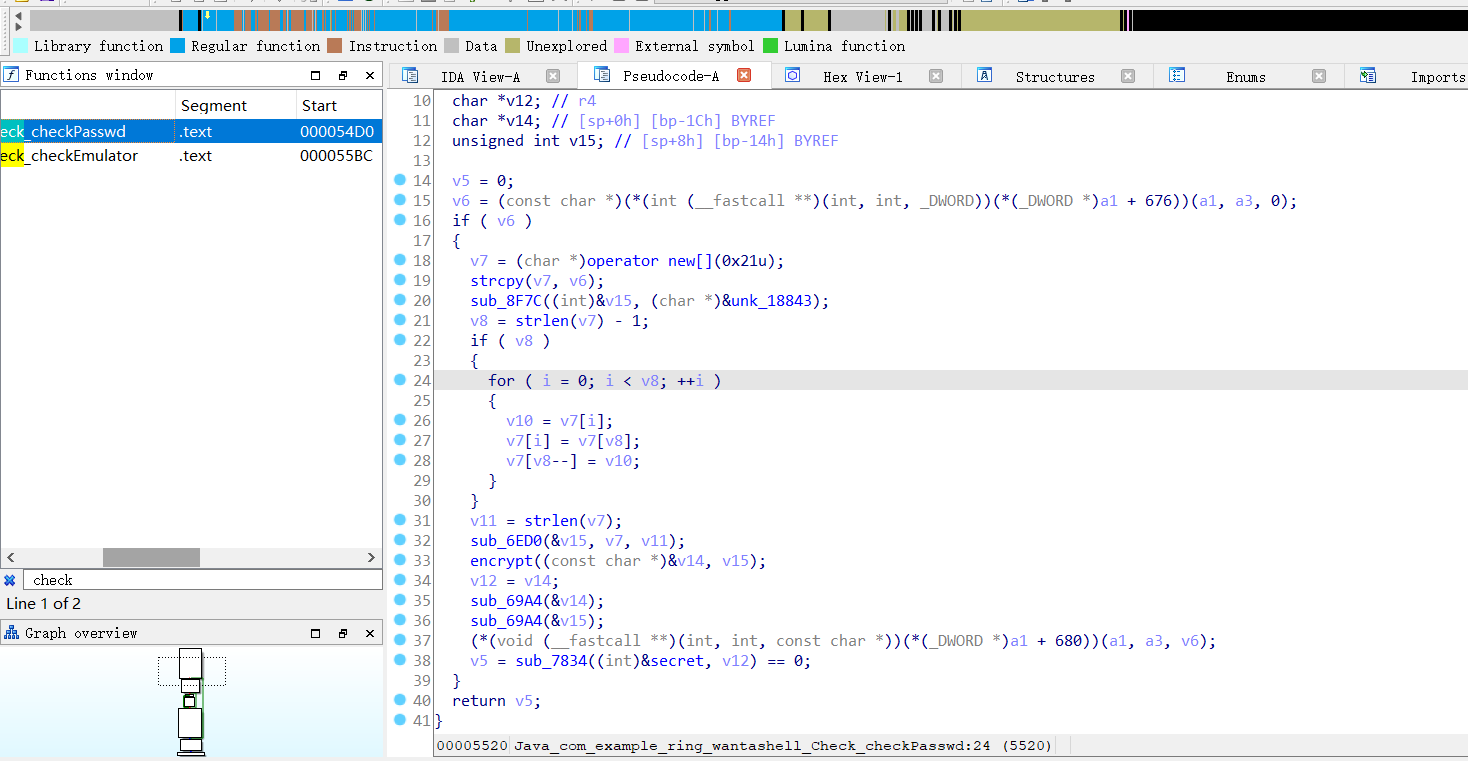Click the Structures tab icon
Viewport: 1468px width, 761px height.
click(x=984, y=76)
